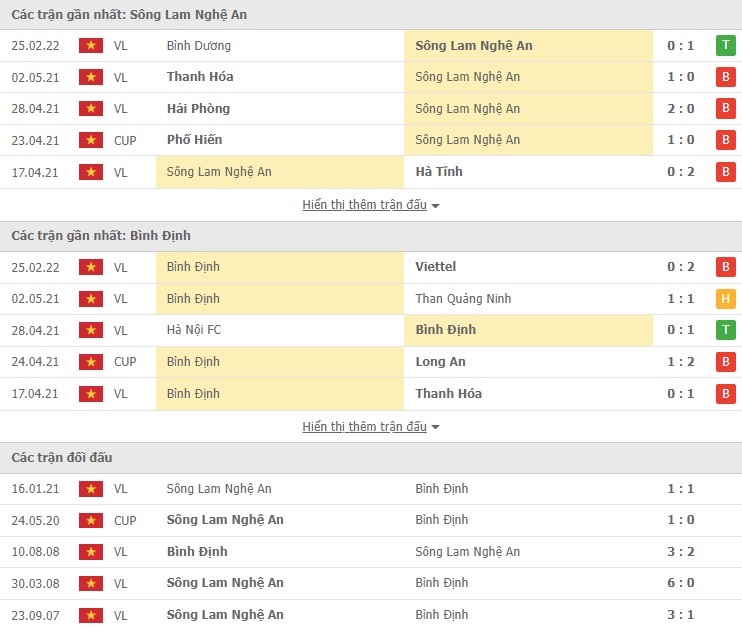The image size is (742, 628).
Task: Select Phố Hiến team name in CUP row
Action: point(194,140)
